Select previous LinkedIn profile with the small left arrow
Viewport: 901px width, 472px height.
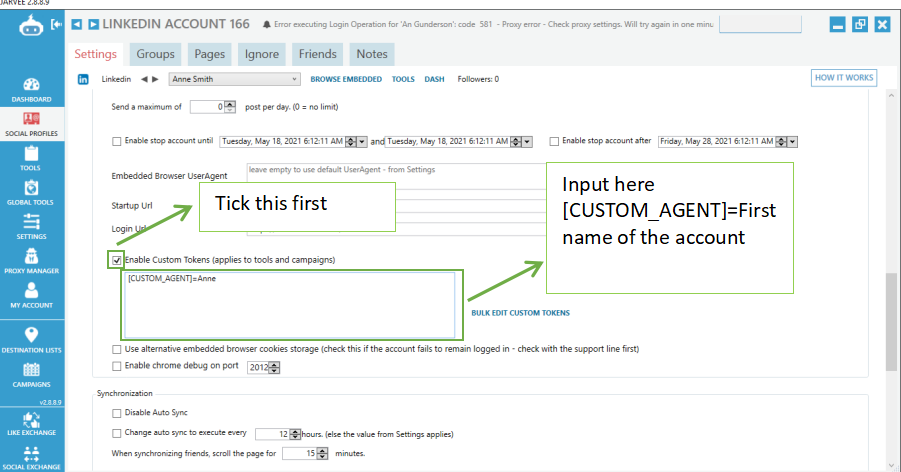(x=144, y=79)
